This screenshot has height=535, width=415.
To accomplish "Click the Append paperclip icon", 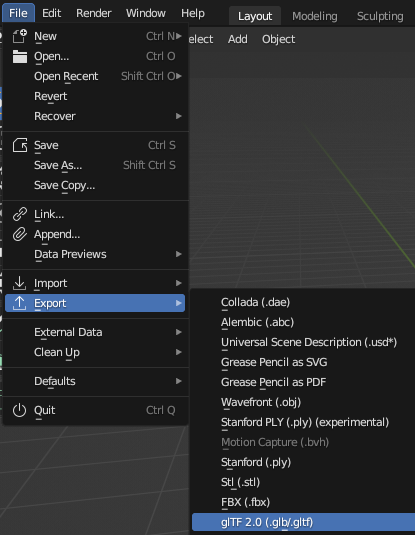I will pos(20,234).
